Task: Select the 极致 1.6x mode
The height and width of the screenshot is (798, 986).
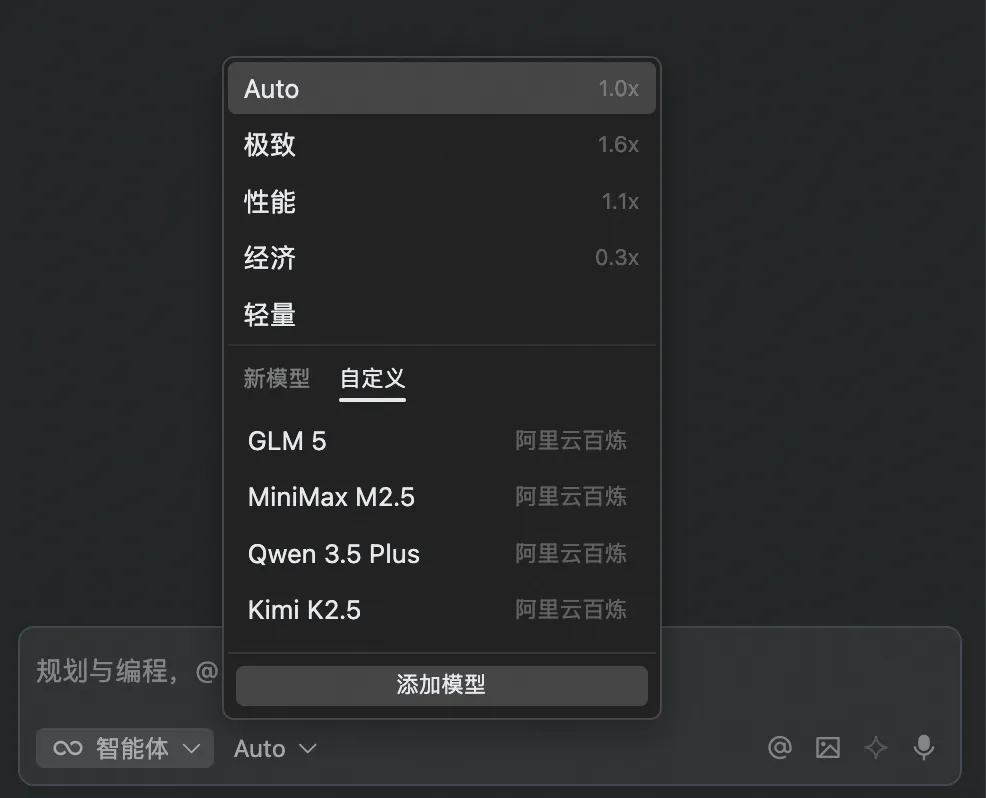Action: 441,144
